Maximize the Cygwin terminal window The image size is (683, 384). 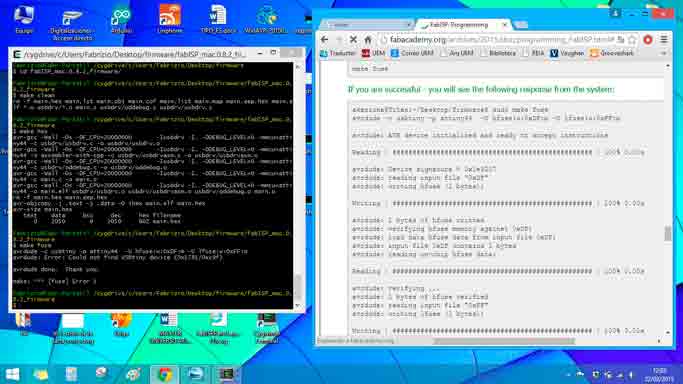tap(273, 53)
